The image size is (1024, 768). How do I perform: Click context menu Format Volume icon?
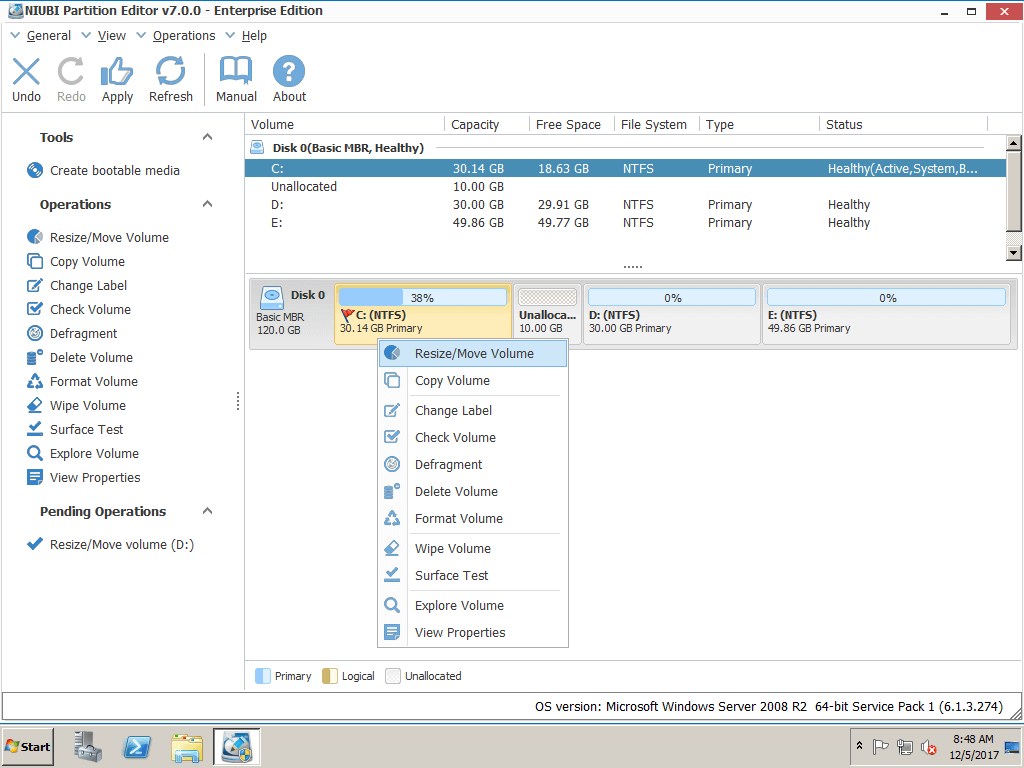point(392,519)
